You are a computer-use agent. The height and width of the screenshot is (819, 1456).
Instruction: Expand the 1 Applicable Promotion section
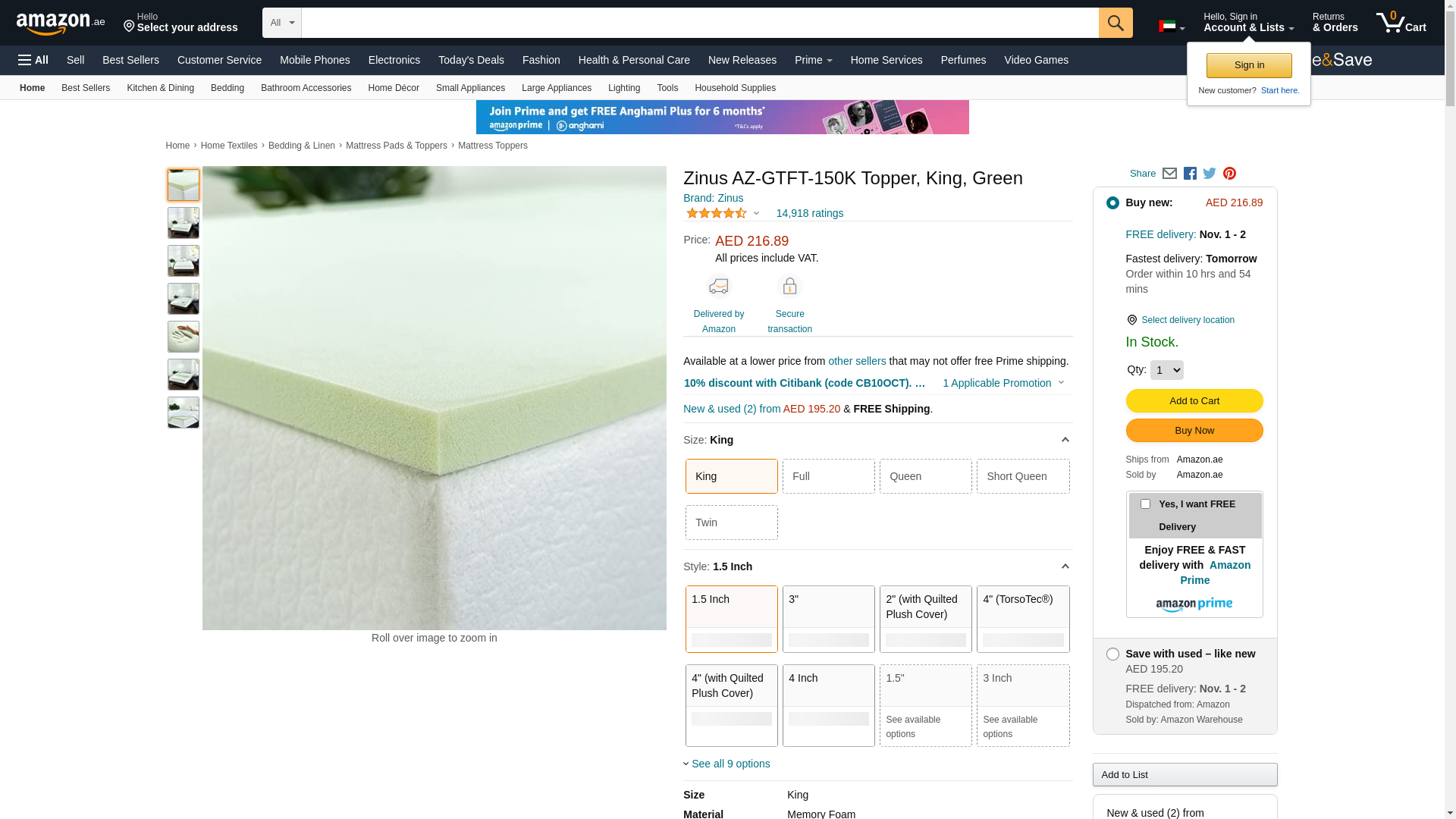click(1003, 383)
